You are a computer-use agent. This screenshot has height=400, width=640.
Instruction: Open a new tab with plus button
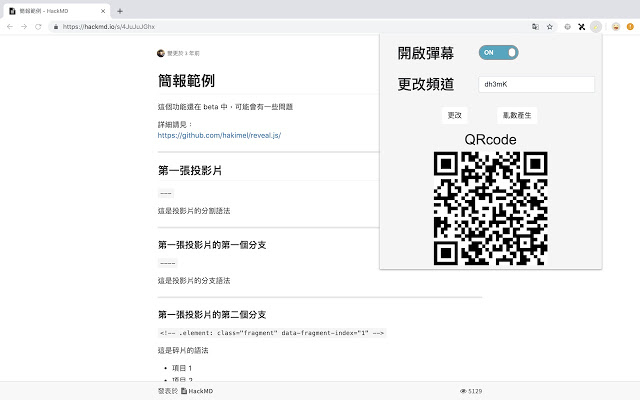[120, 11]
